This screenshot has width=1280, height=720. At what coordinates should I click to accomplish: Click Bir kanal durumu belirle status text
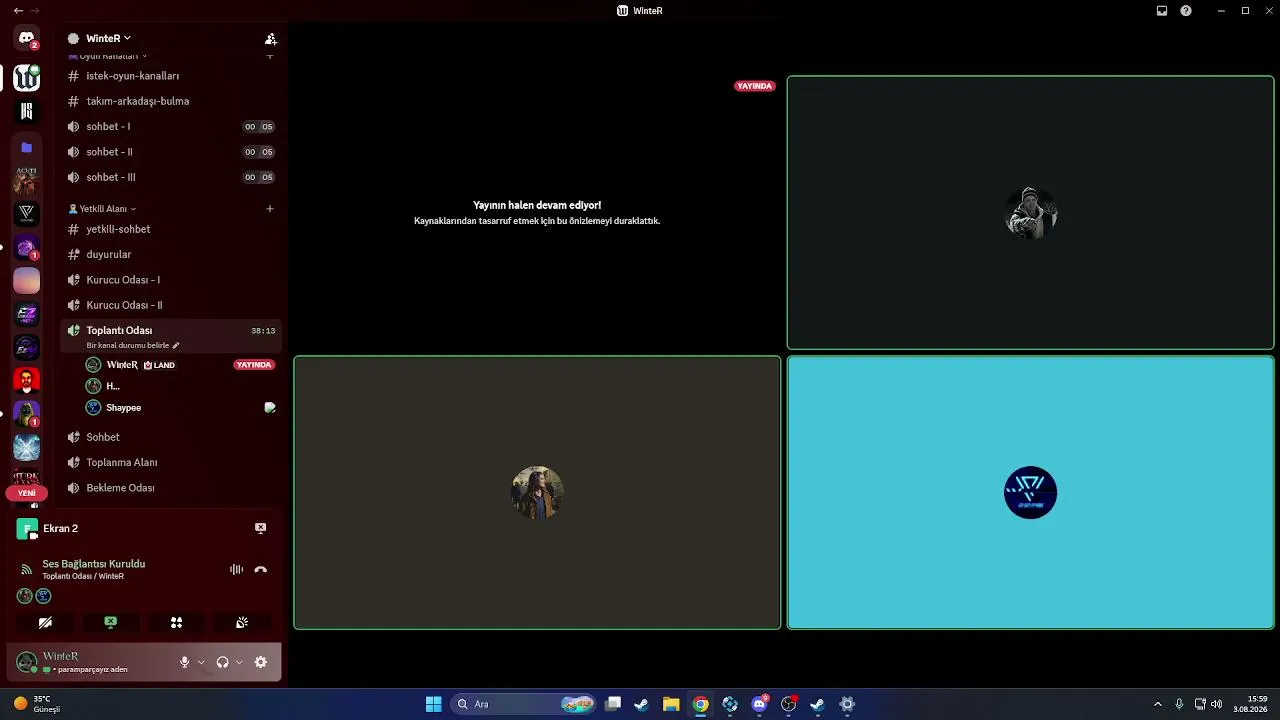tap(128, 345)
